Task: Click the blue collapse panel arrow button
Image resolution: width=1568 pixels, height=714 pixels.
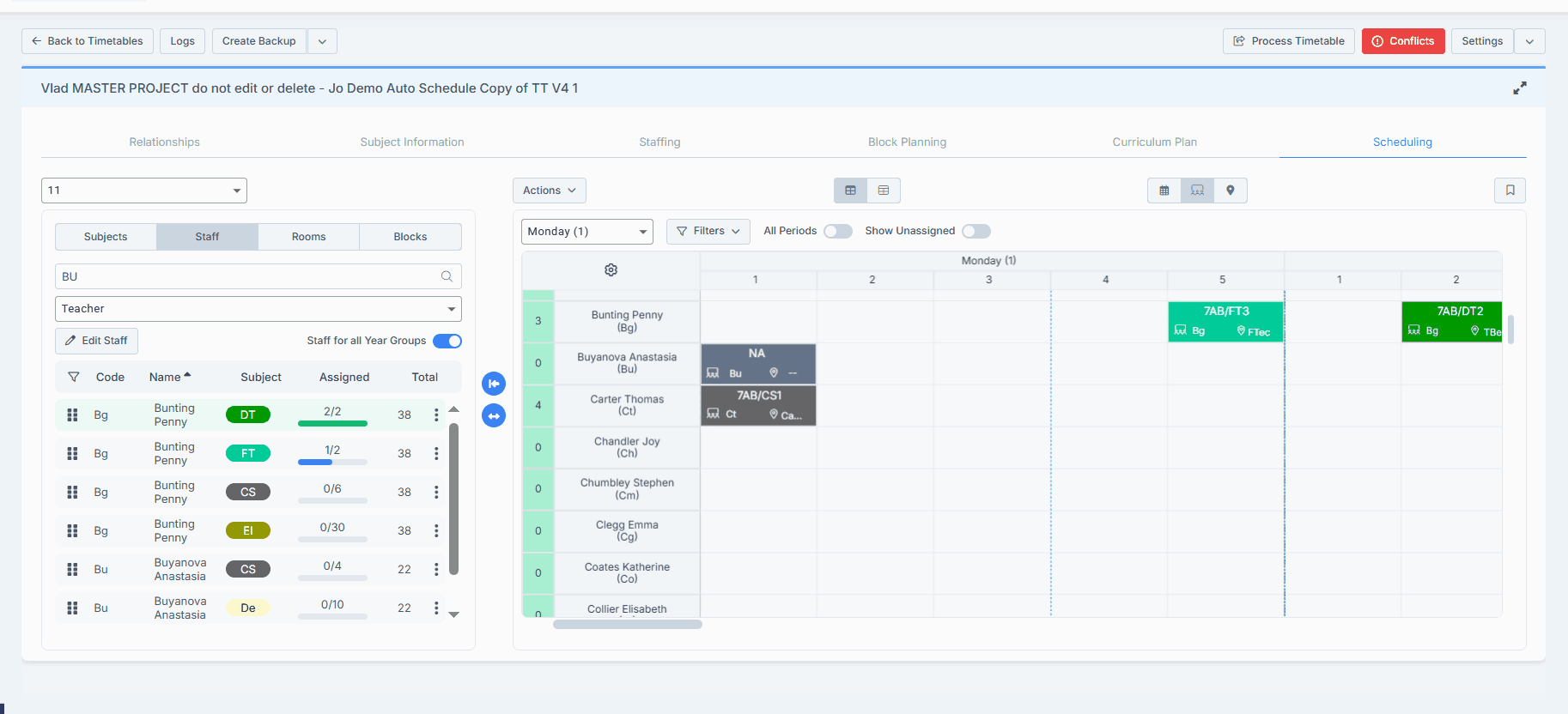Action: pyautogui.click(x=494, y=384)
